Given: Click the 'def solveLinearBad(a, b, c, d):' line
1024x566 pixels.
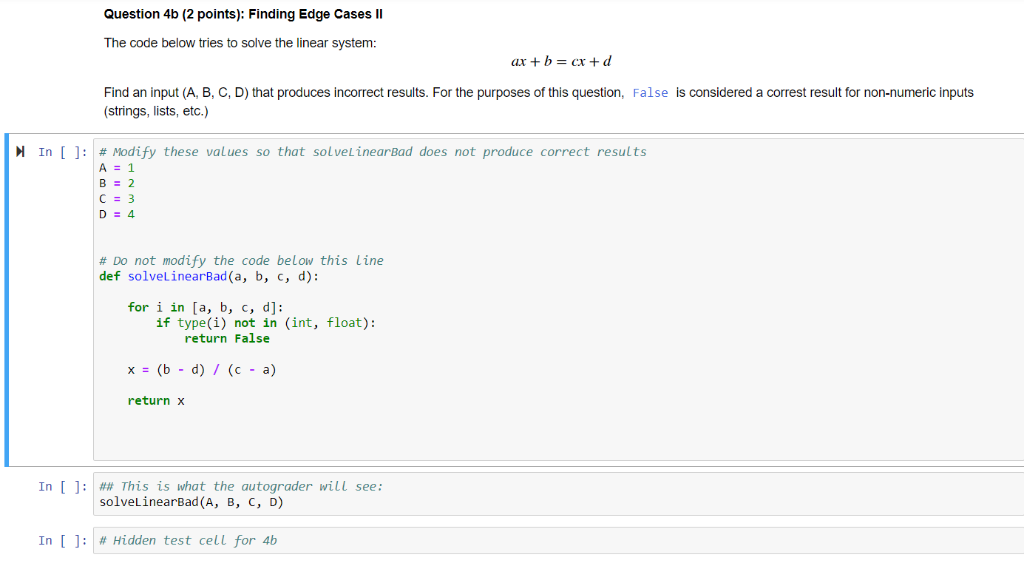Looking at the screenshot, I should [209, 276].
